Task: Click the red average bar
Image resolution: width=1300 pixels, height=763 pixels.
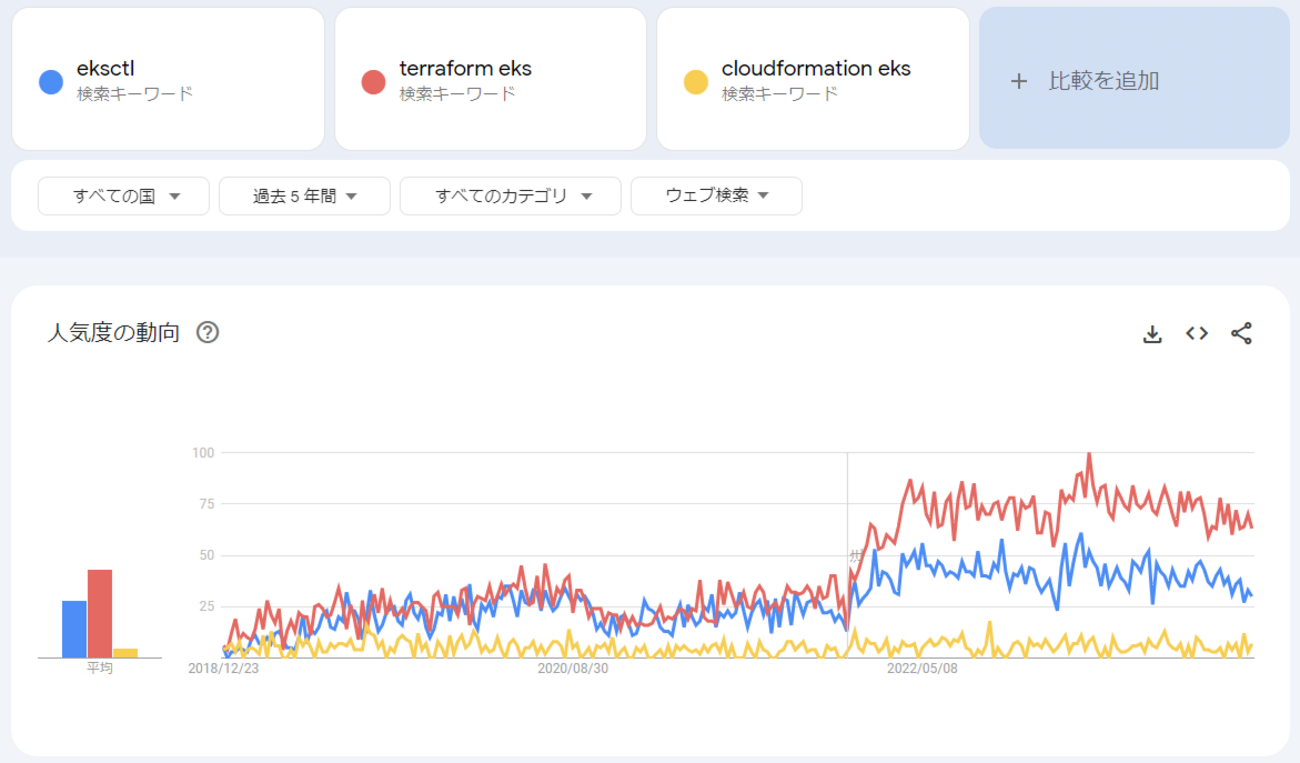Action: coord(100,613)
